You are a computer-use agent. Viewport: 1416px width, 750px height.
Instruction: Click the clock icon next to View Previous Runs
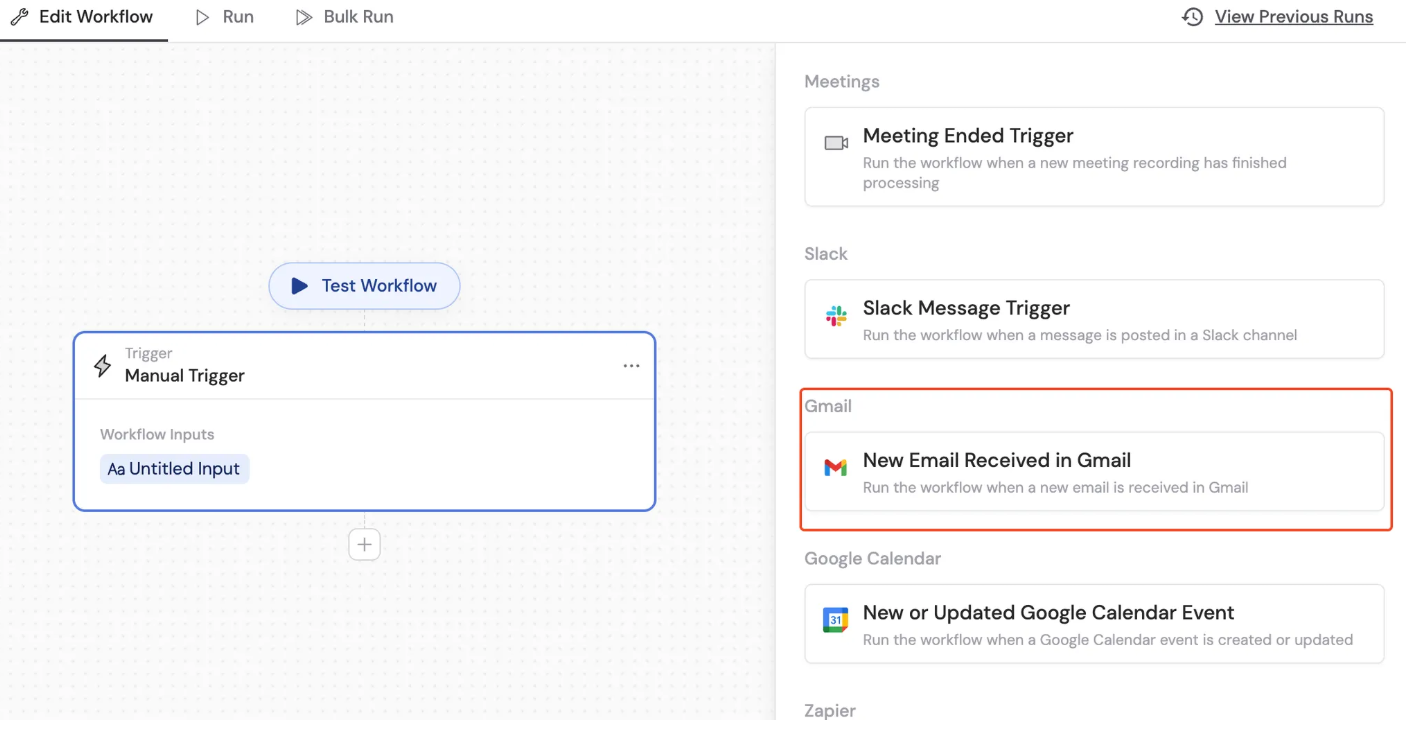click(x=1190, y=16)
